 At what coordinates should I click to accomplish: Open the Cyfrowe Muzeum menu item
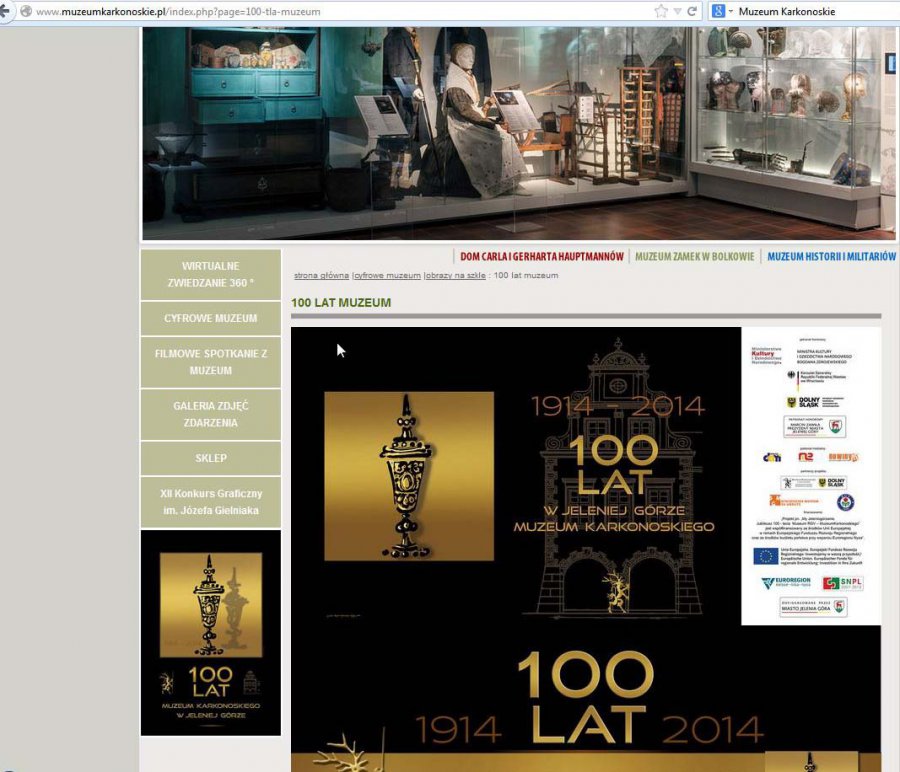(211, 318)
